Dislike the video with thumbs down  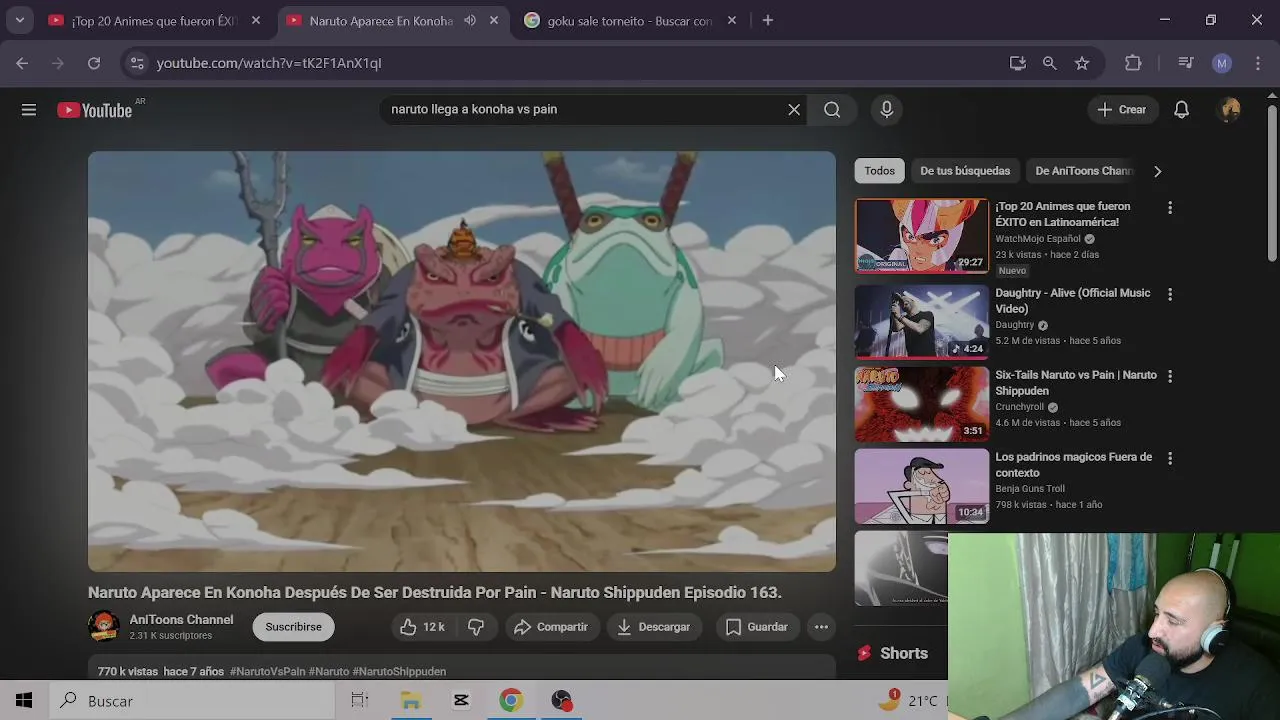pyautogui.click(x=476, y=627)
